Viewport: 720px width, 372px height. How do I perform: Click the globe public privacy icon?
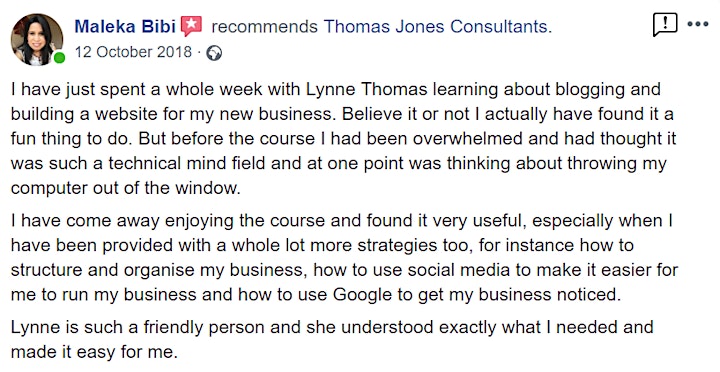click(214, 53)
